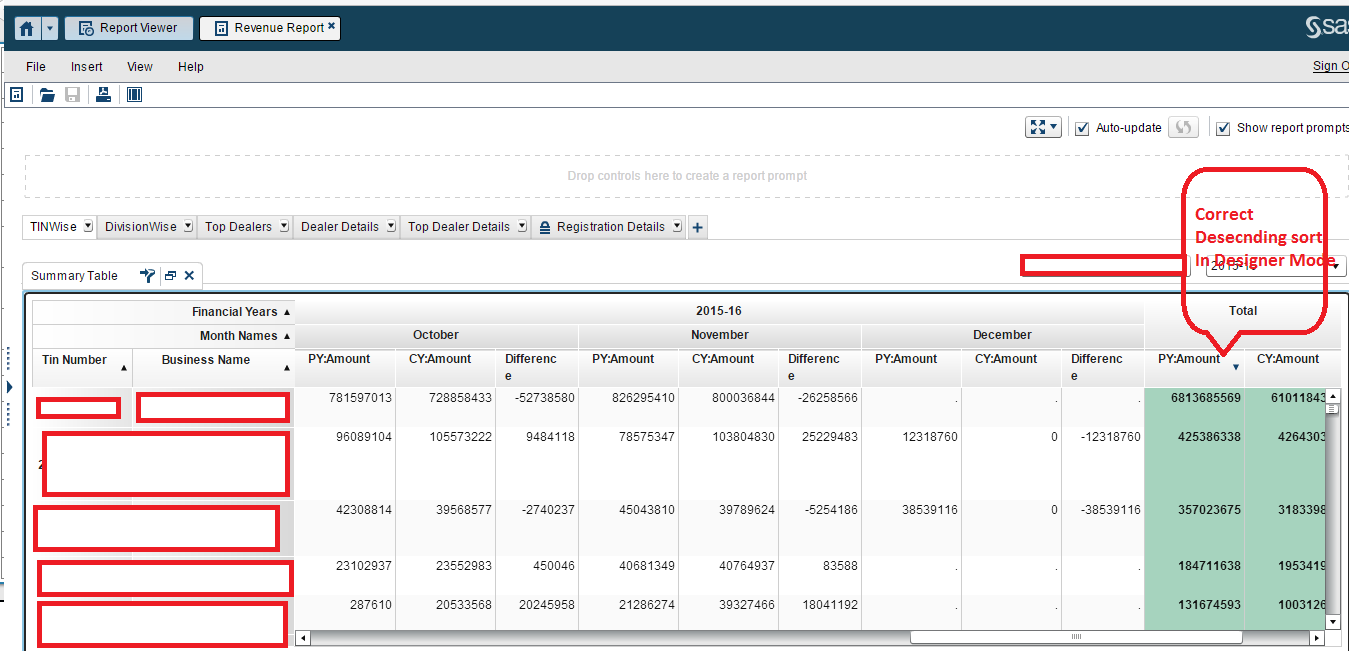Click the Report Viewer button
1349x651 pixels.
coord(128,27)
